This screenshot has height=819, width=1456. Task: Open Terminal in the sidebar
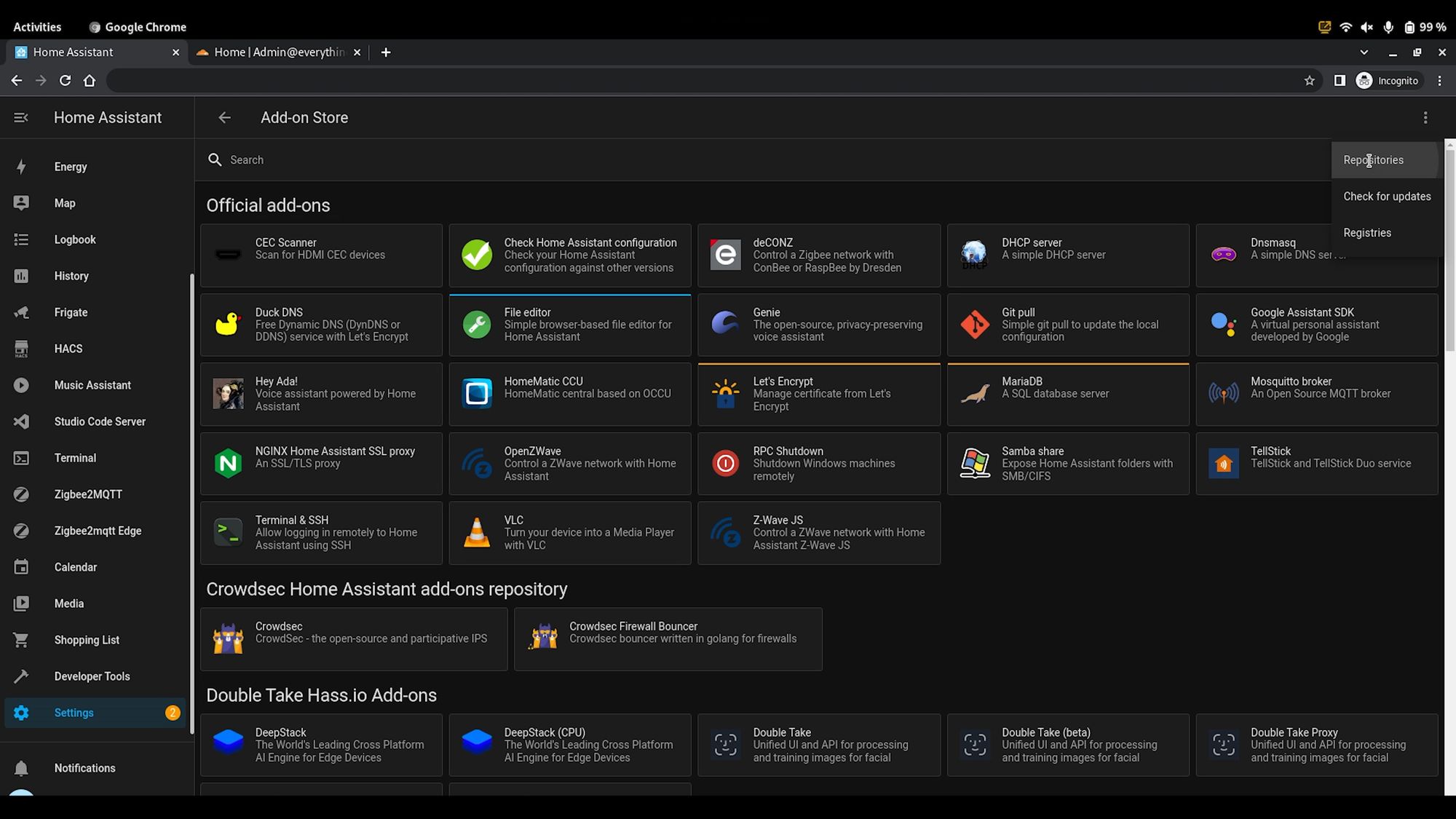point(95,458)
